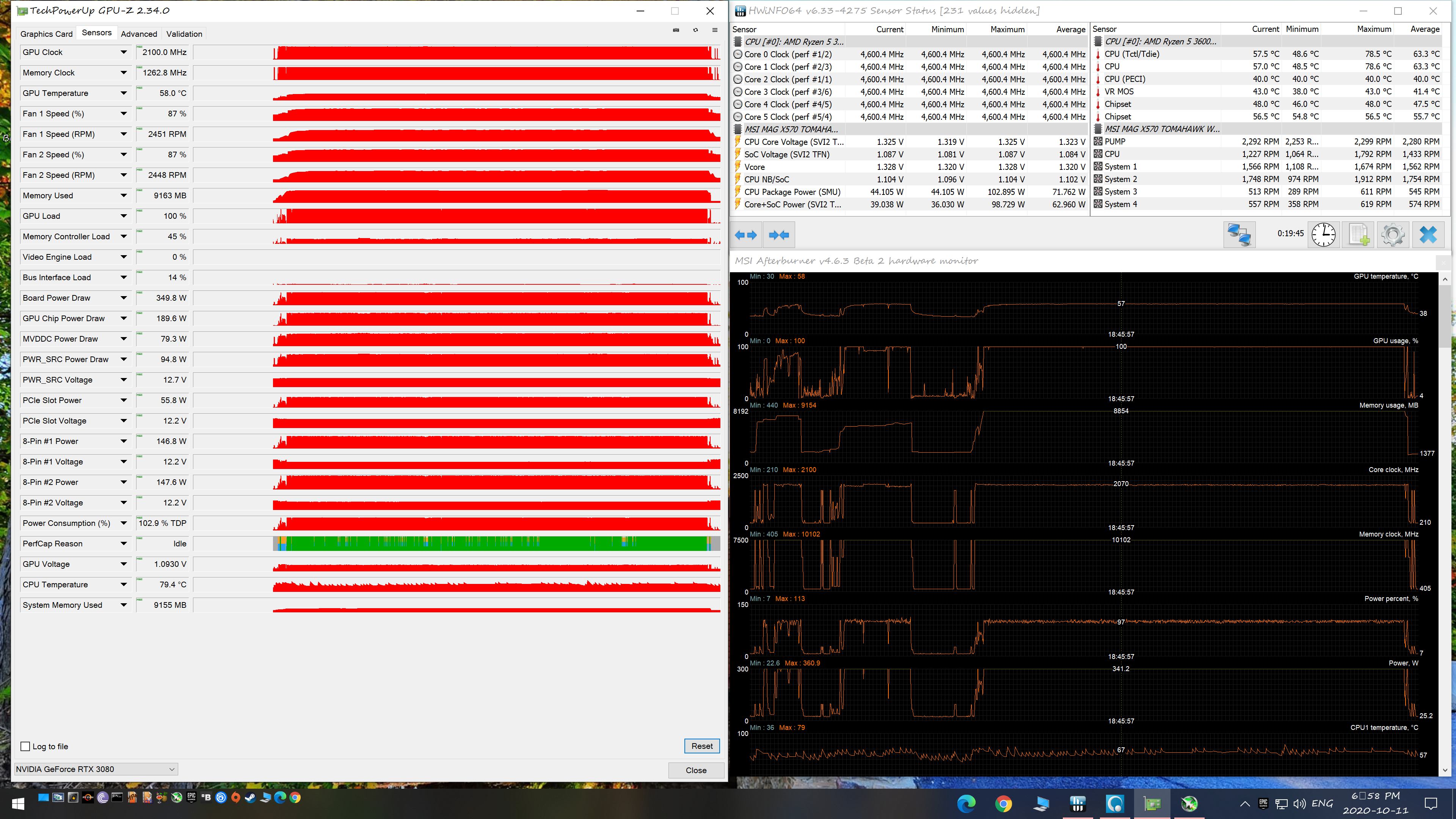This screenshot has height=819, width=1456.
Task: Open the notification action center icon
Action: pyautogui.click(x=1431, y=804)
